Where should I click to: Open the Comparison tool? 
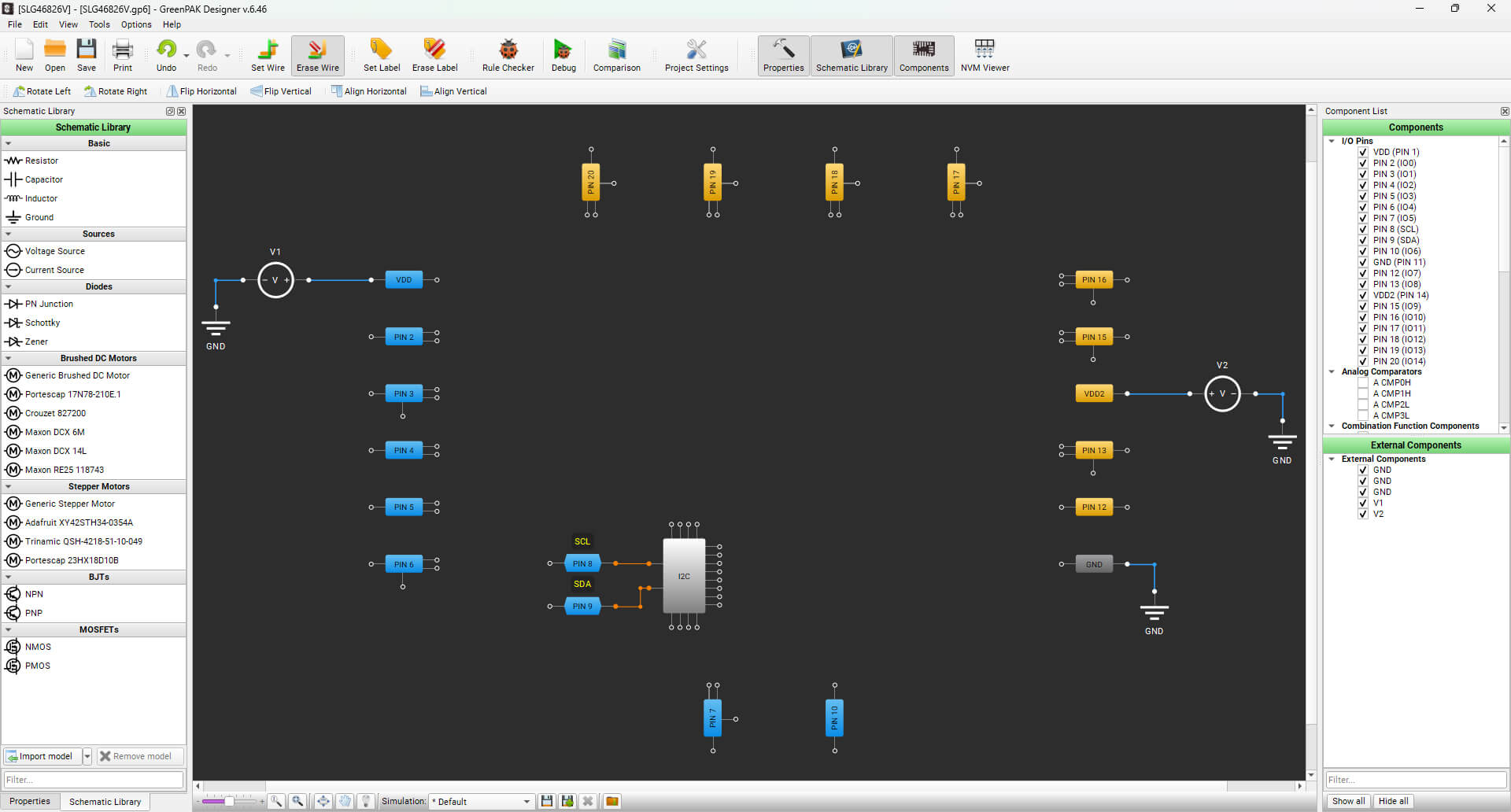click(616, 55)
